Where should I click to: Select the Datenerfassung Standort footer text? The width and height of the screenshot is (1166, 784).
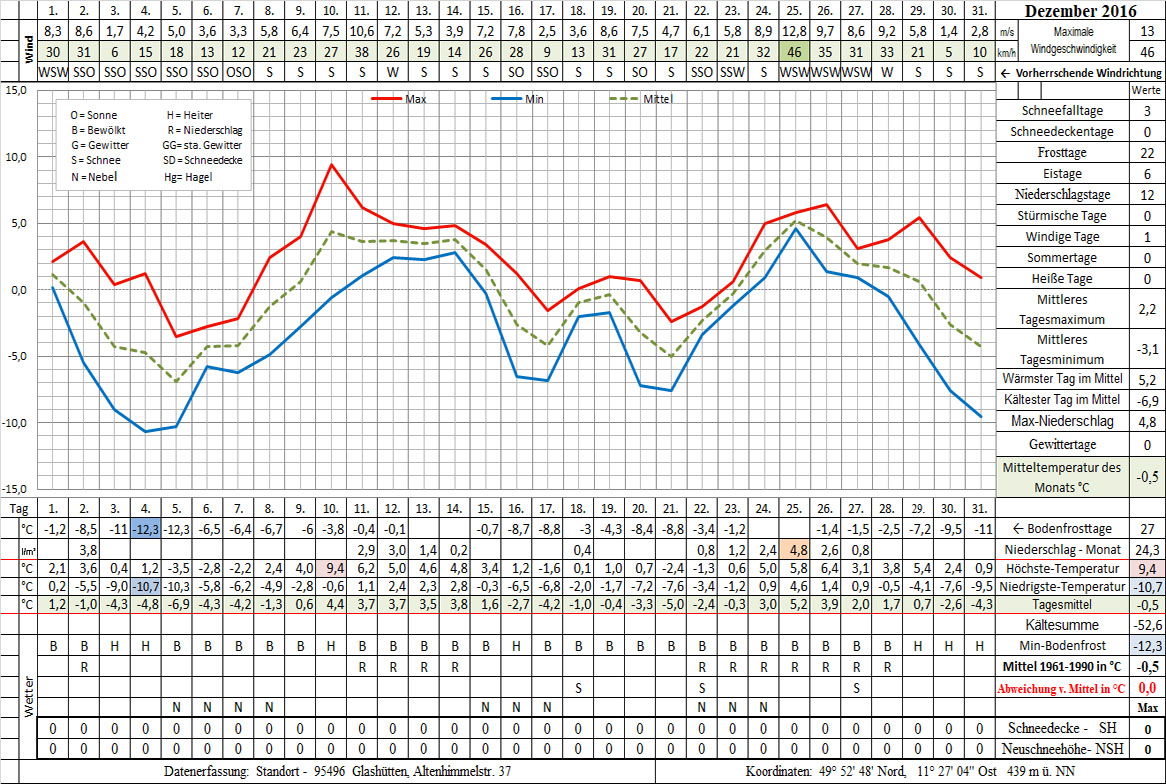pyautogui.click(x=337, y=771)
